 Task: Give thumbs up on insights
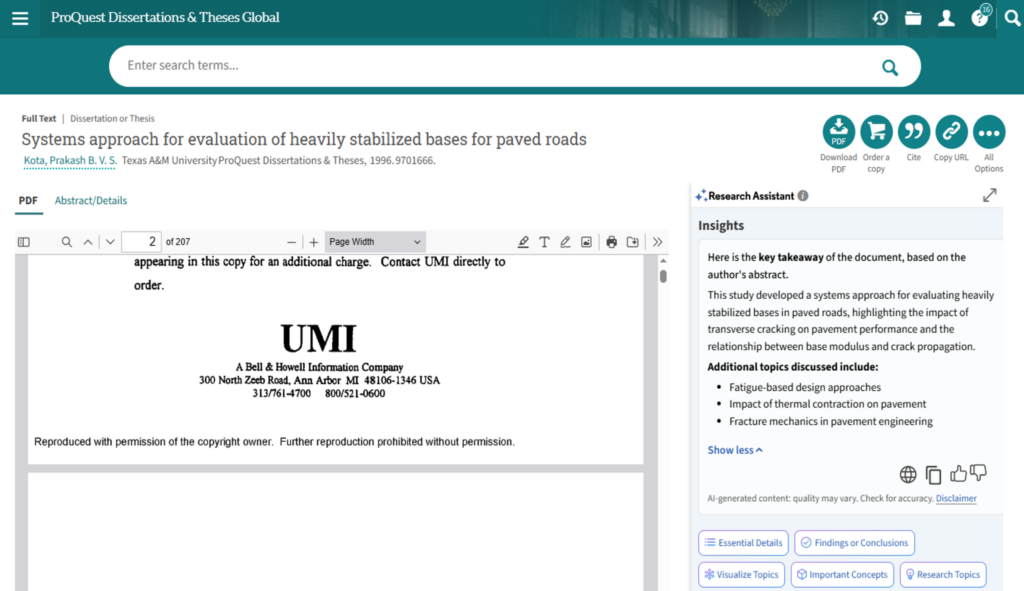958,473
